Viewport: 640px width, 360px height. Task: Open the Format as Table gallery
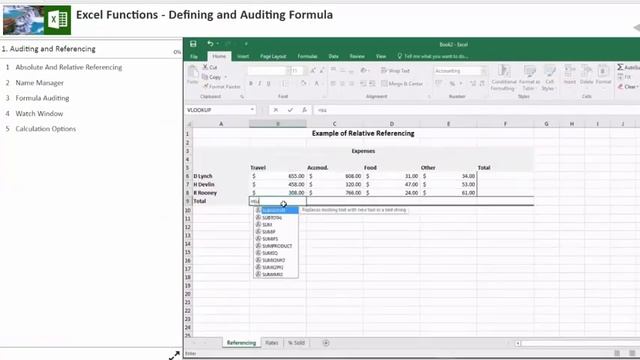[x=529, y=78]
